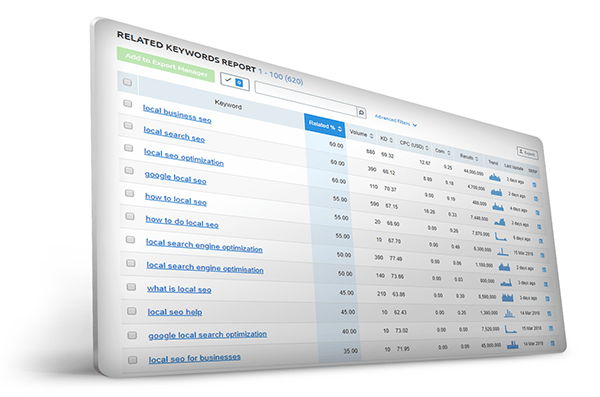View trend chart for how to local seo
Screen dimensions: 600x397
pyautogui.click(x=501, y=237)
